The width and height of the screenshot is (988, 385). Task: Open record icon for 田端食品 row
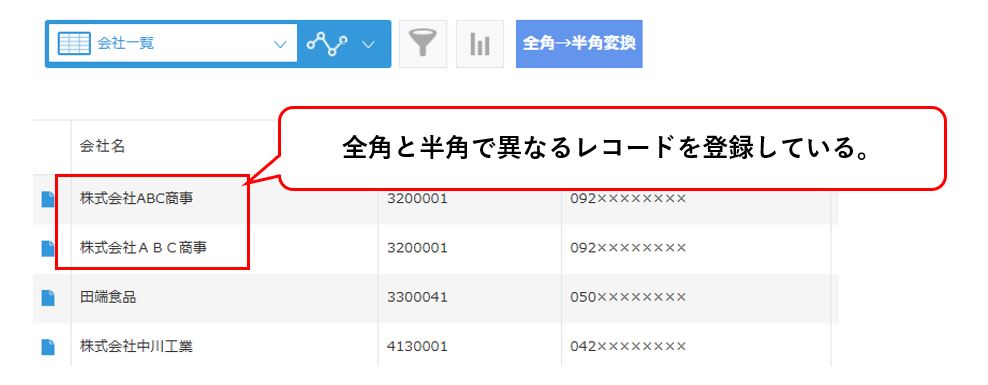(x=48, y=297)
